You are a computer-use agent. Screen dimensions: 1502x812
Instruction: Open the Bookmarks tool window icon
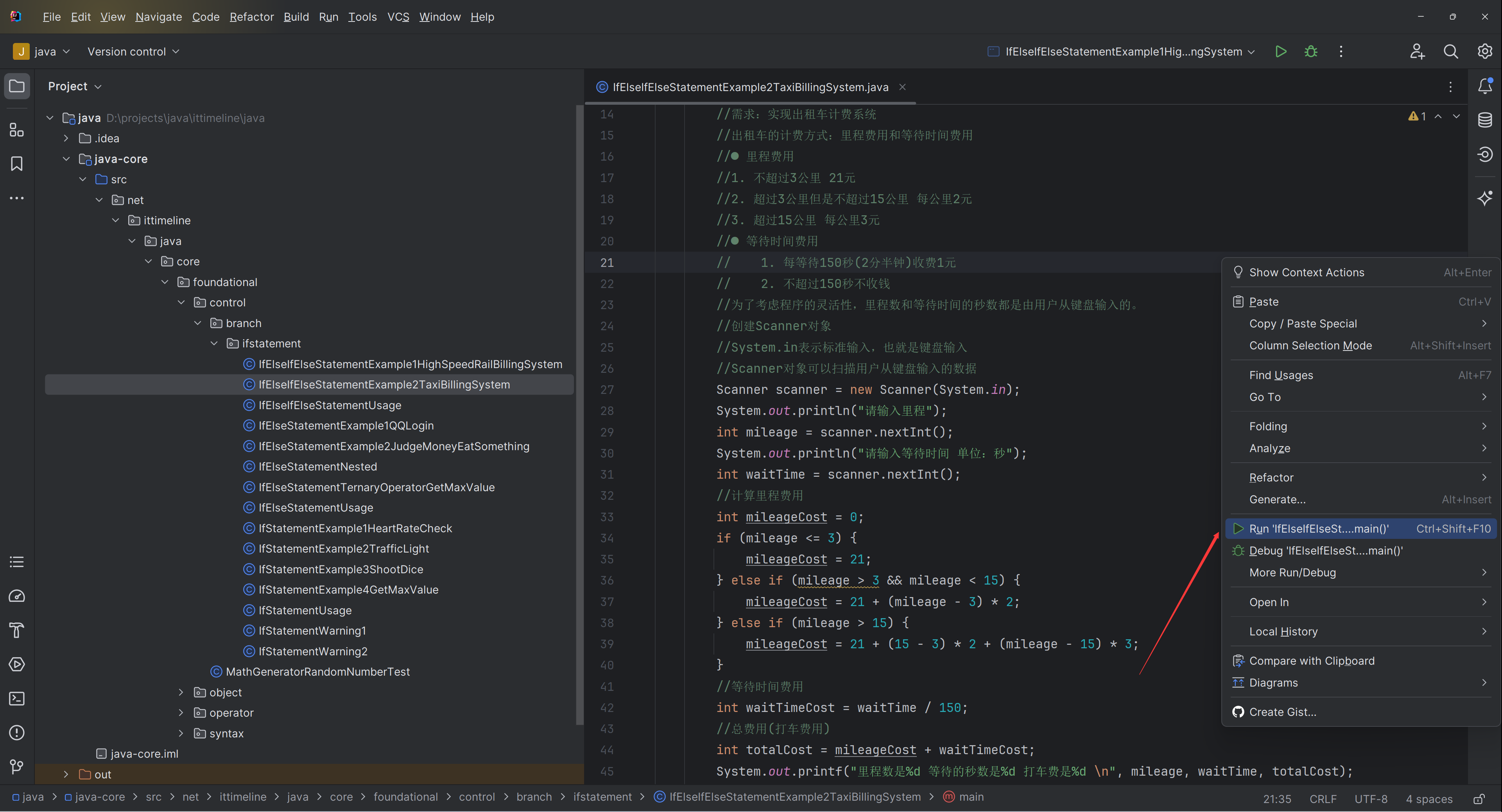17,164
